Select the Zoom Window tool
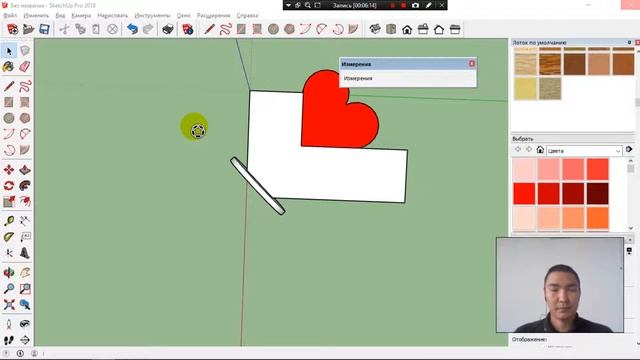The width and height of the screenshot is (640, 360). (25, 289)
